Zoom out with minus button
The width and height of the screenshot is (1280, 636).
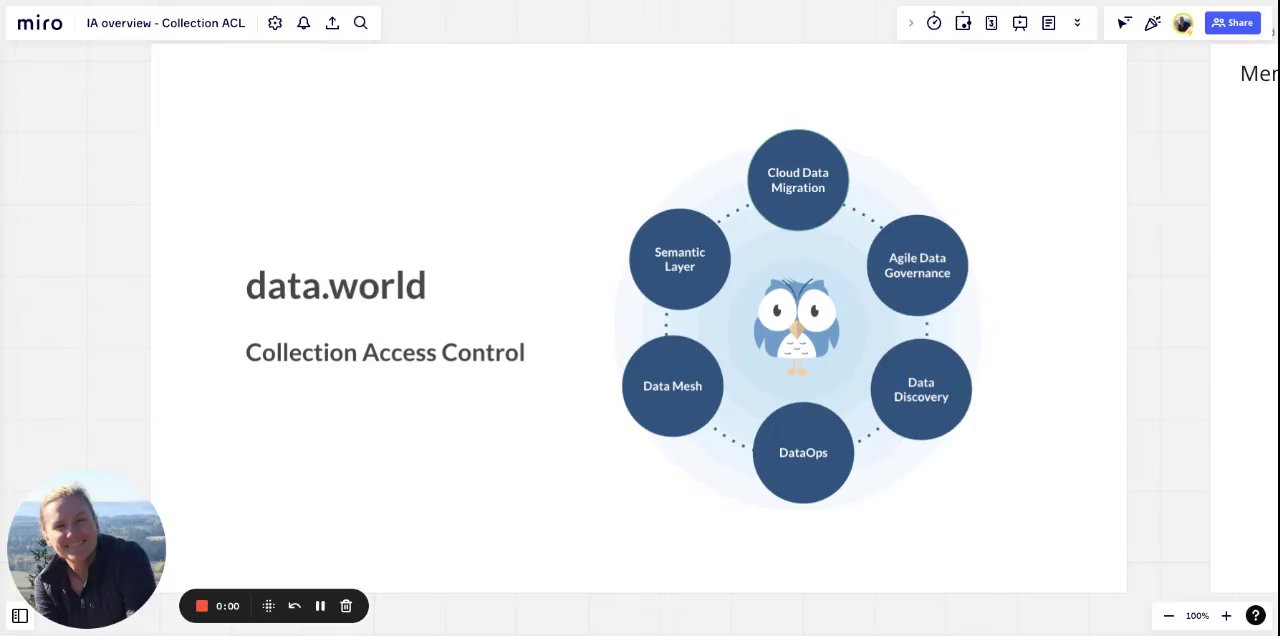(1168, 616)
